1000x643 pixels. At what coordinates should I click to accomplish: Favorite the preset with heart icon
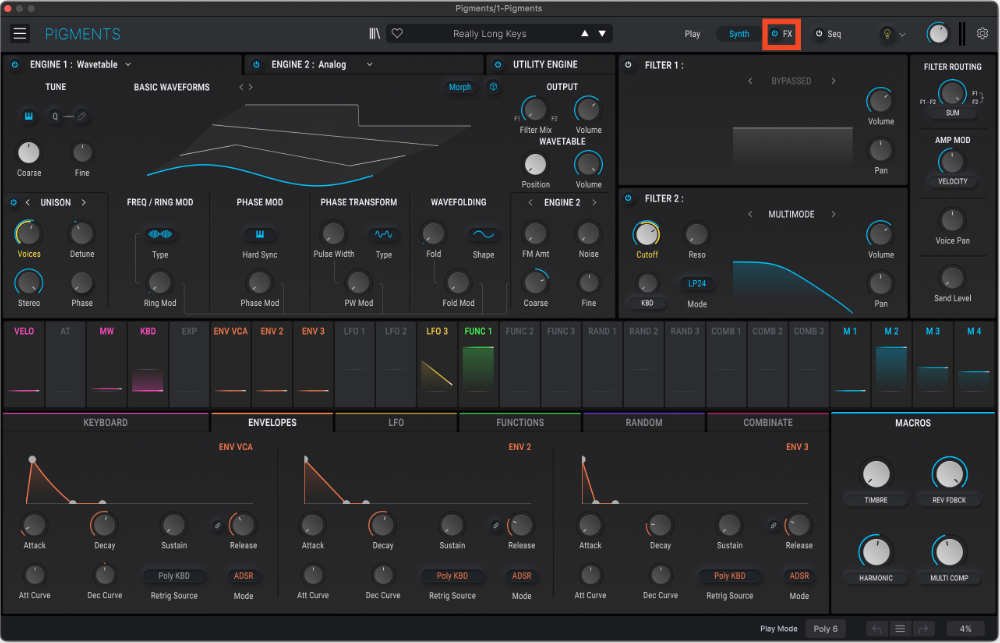pos(397,33)
